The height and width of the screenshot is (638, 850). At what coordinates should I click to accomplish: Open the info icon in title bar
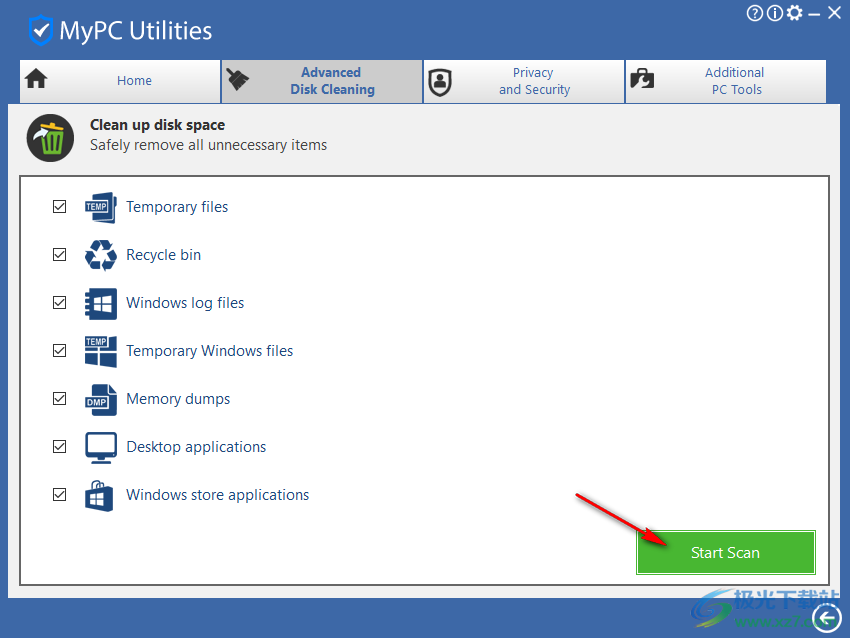click(775, 13)
